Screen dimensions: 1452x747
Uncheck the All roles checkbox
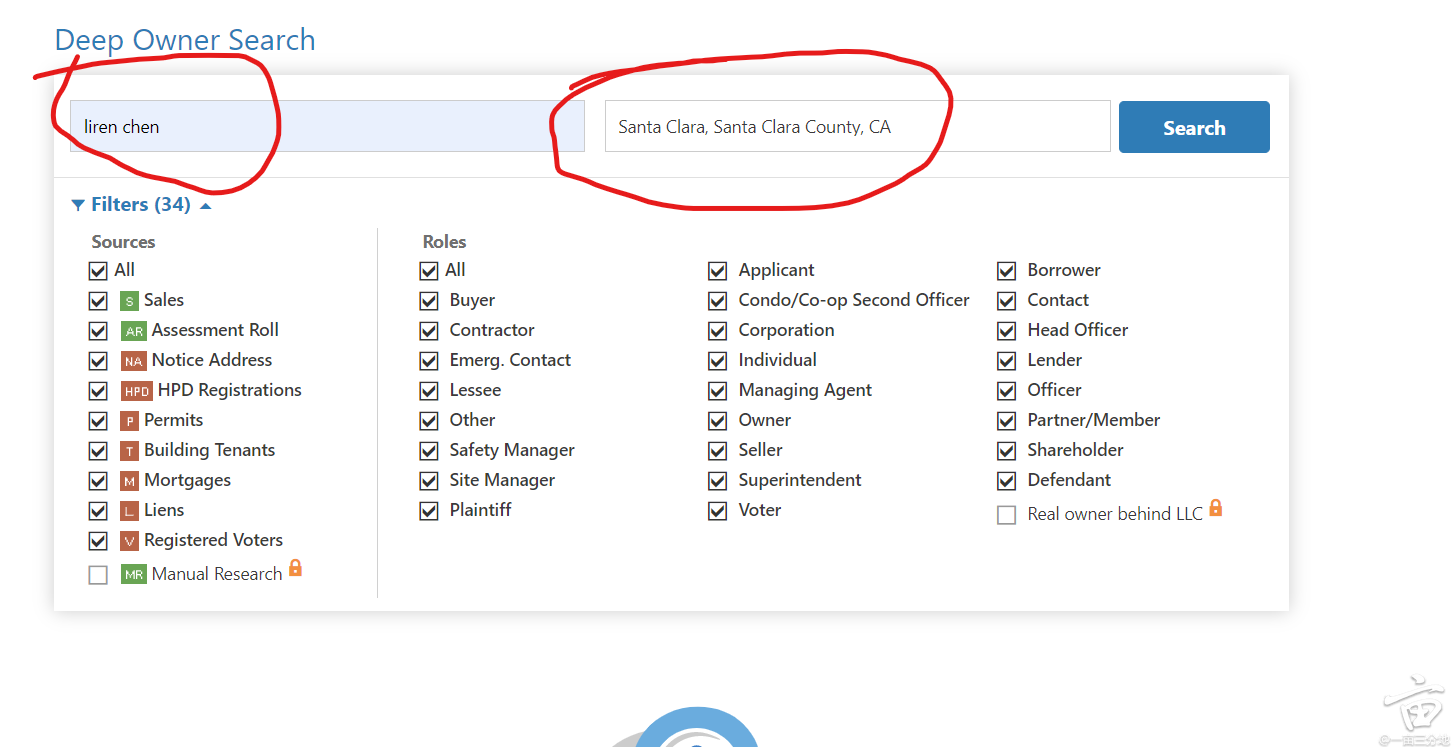coord(429,271)
